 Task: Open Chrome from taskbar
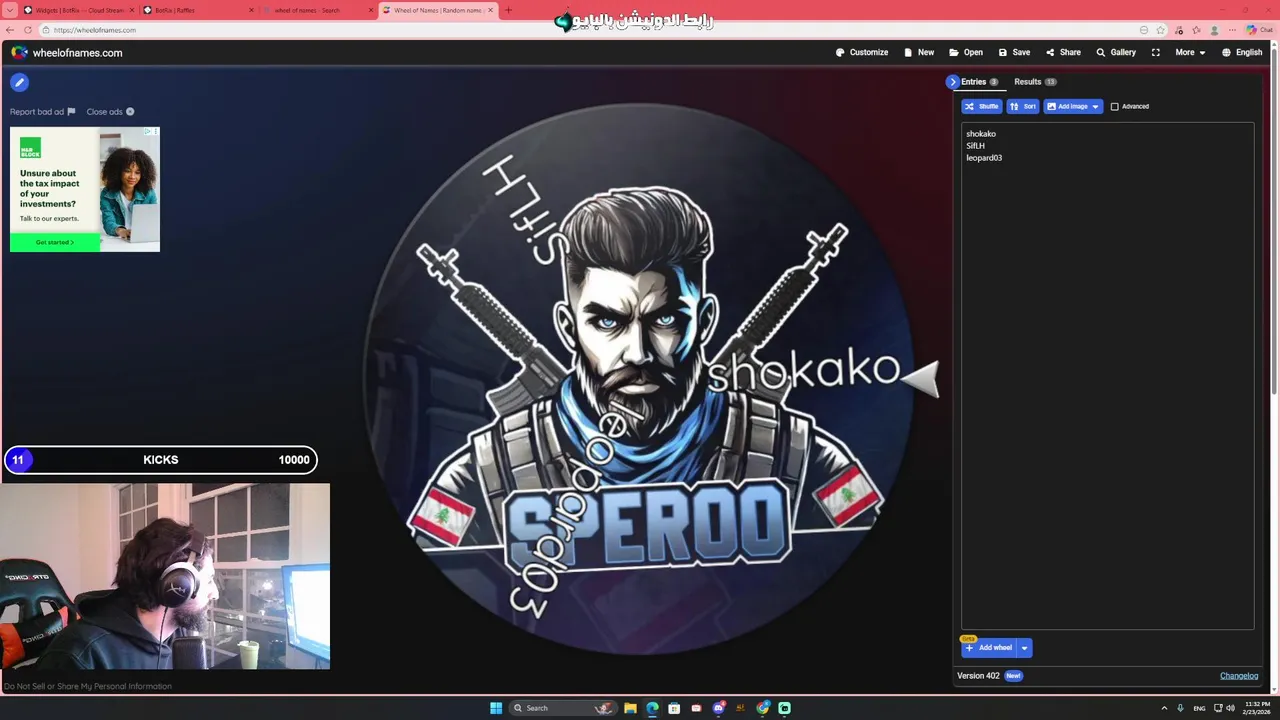763,708
